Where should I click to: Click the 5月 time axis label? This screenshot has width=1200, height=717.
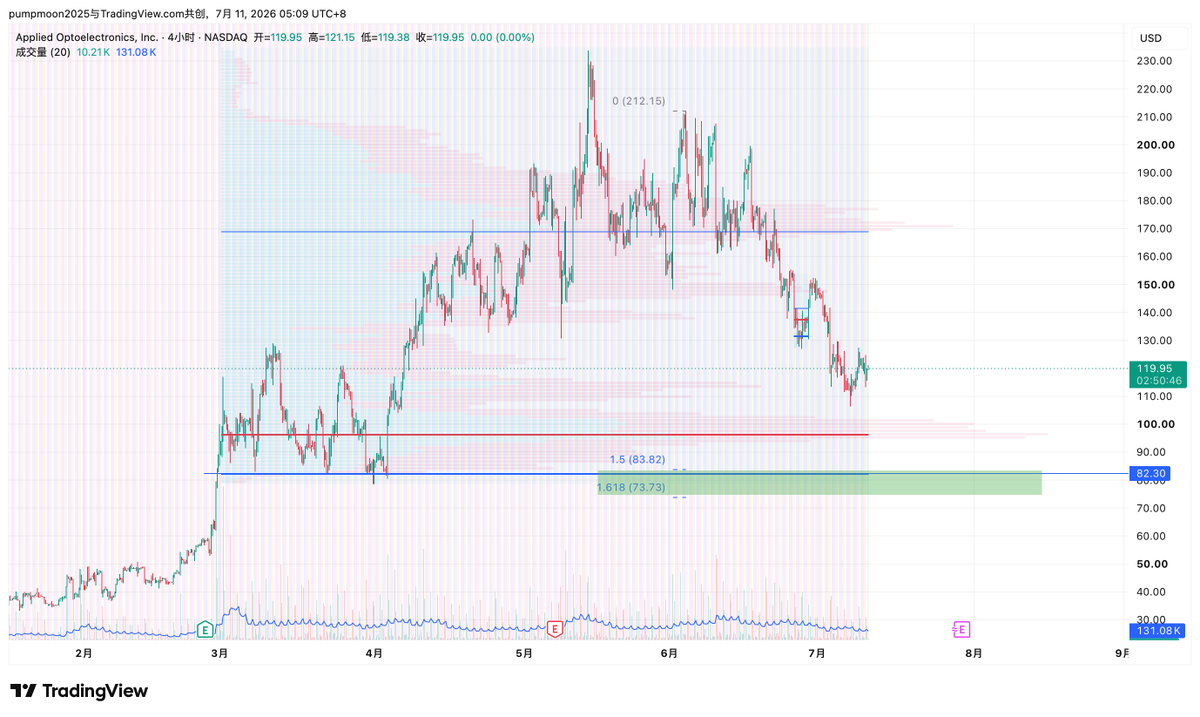tap(524, 653)
